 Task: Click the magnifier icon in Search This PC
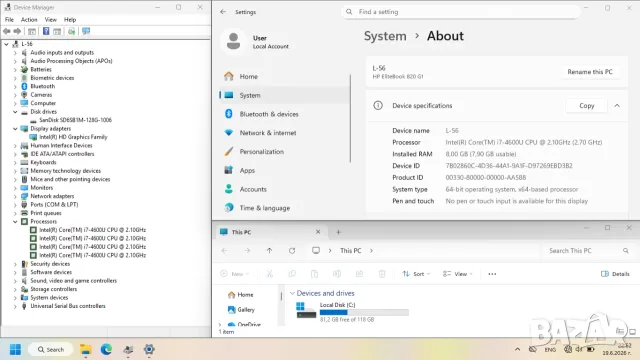tap(626, 251)
